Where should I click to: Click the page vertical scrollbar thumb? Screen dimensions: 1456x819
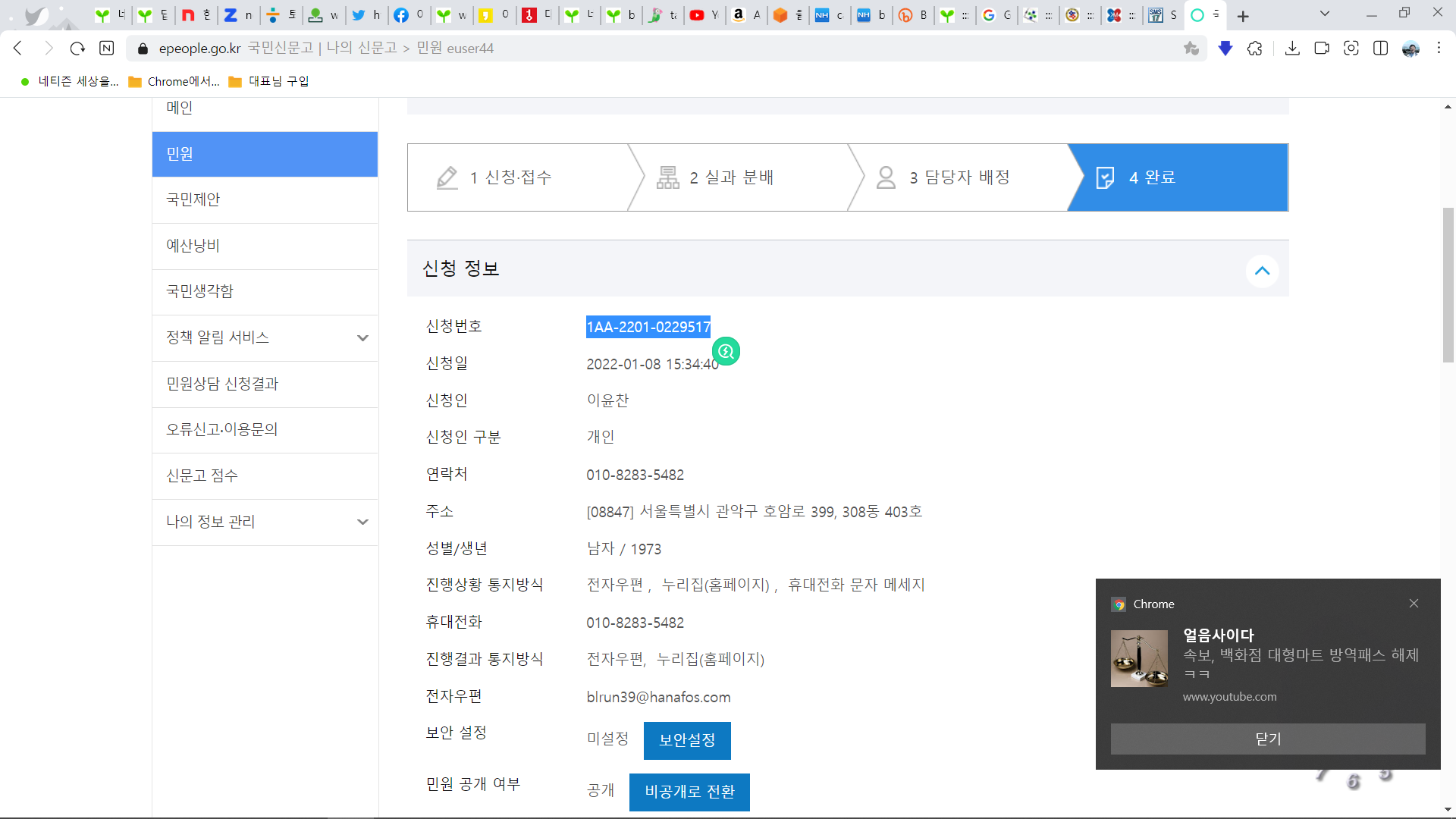[1448, 284]
